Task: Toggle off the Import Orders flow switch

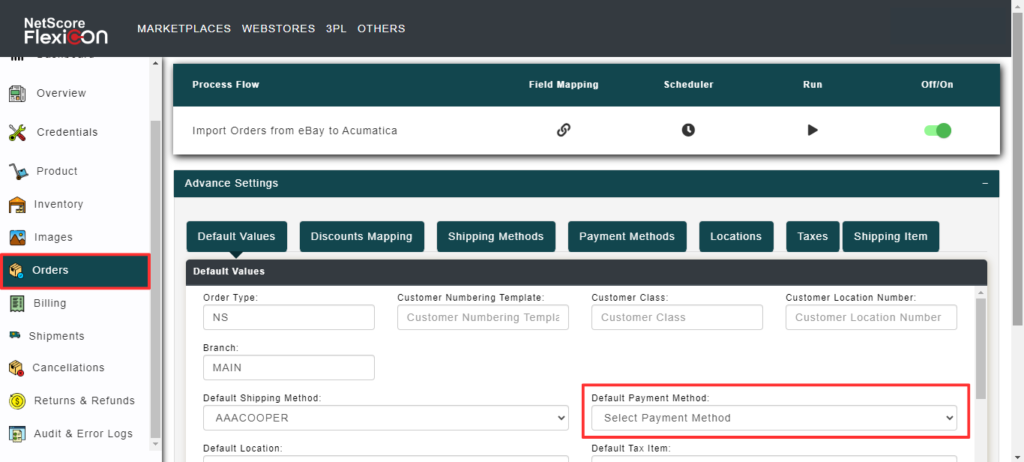Action: coord(937,130)
